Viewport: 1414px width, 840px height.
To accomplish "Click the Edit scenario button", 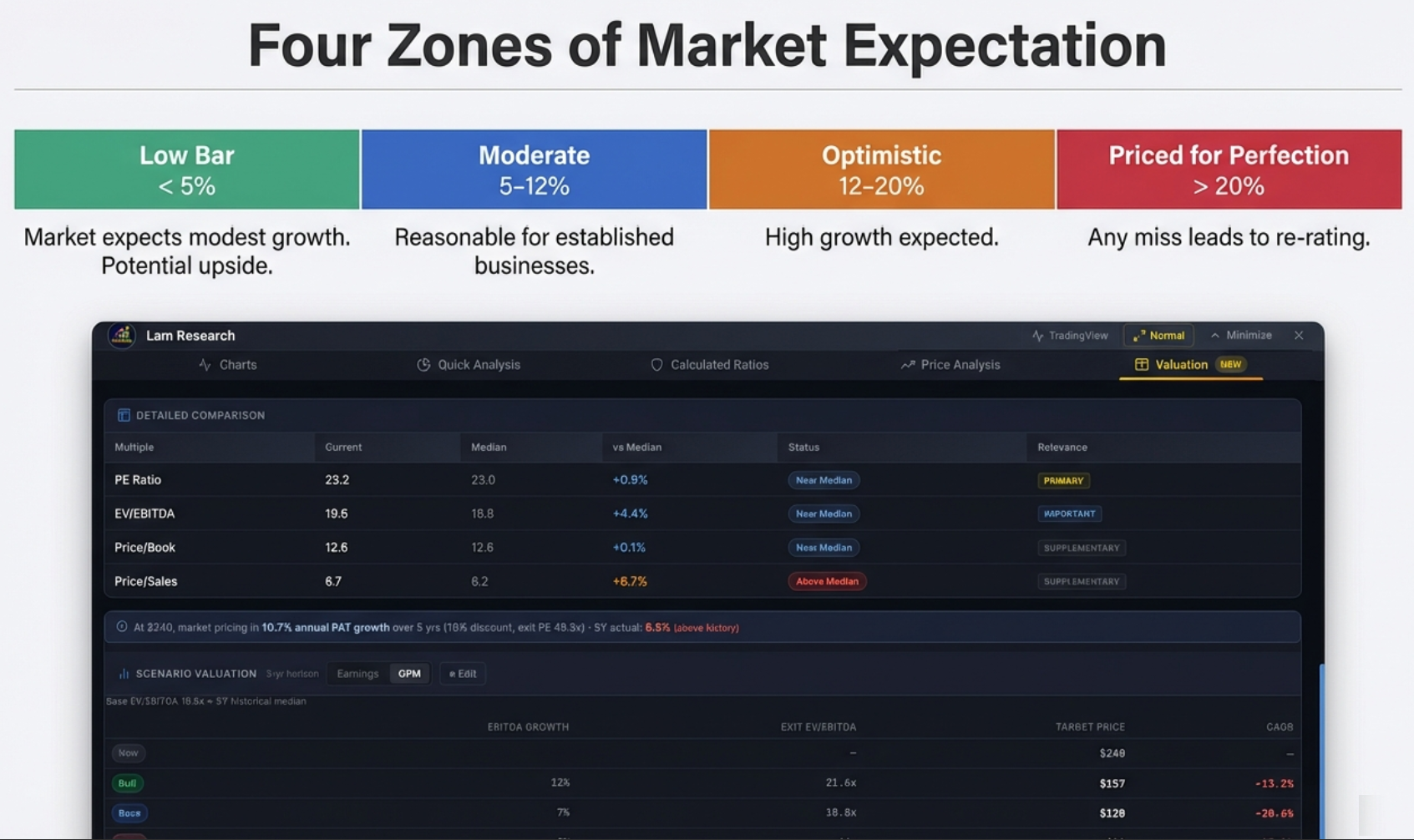I will coord(463,674).
